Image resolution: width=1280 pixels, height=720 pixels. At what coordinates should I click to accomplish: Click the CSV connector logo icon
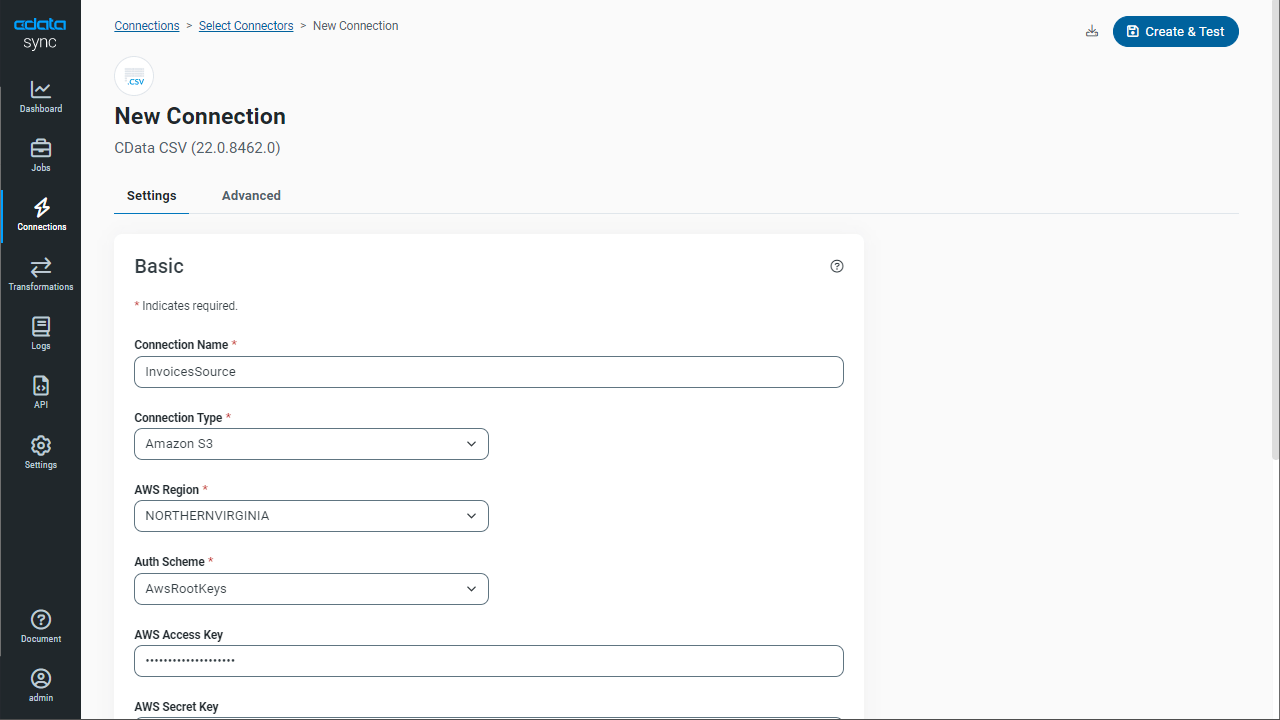[134, 76]
